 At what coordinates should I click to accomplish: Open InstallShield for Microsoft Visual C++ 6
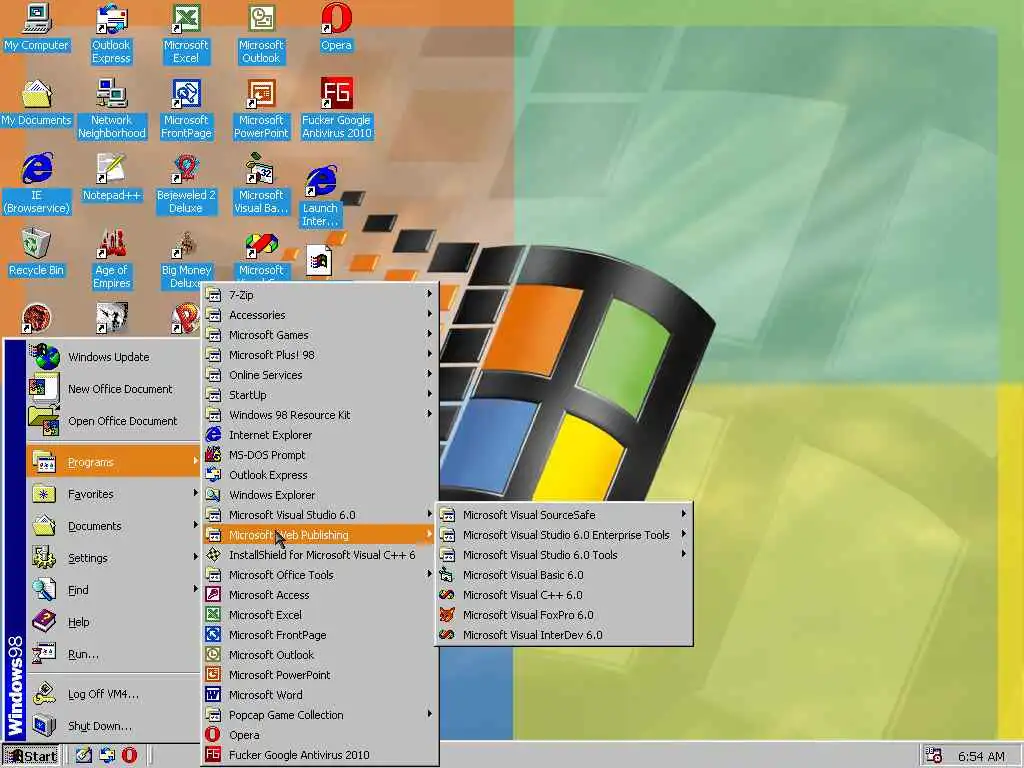(320, 555)
